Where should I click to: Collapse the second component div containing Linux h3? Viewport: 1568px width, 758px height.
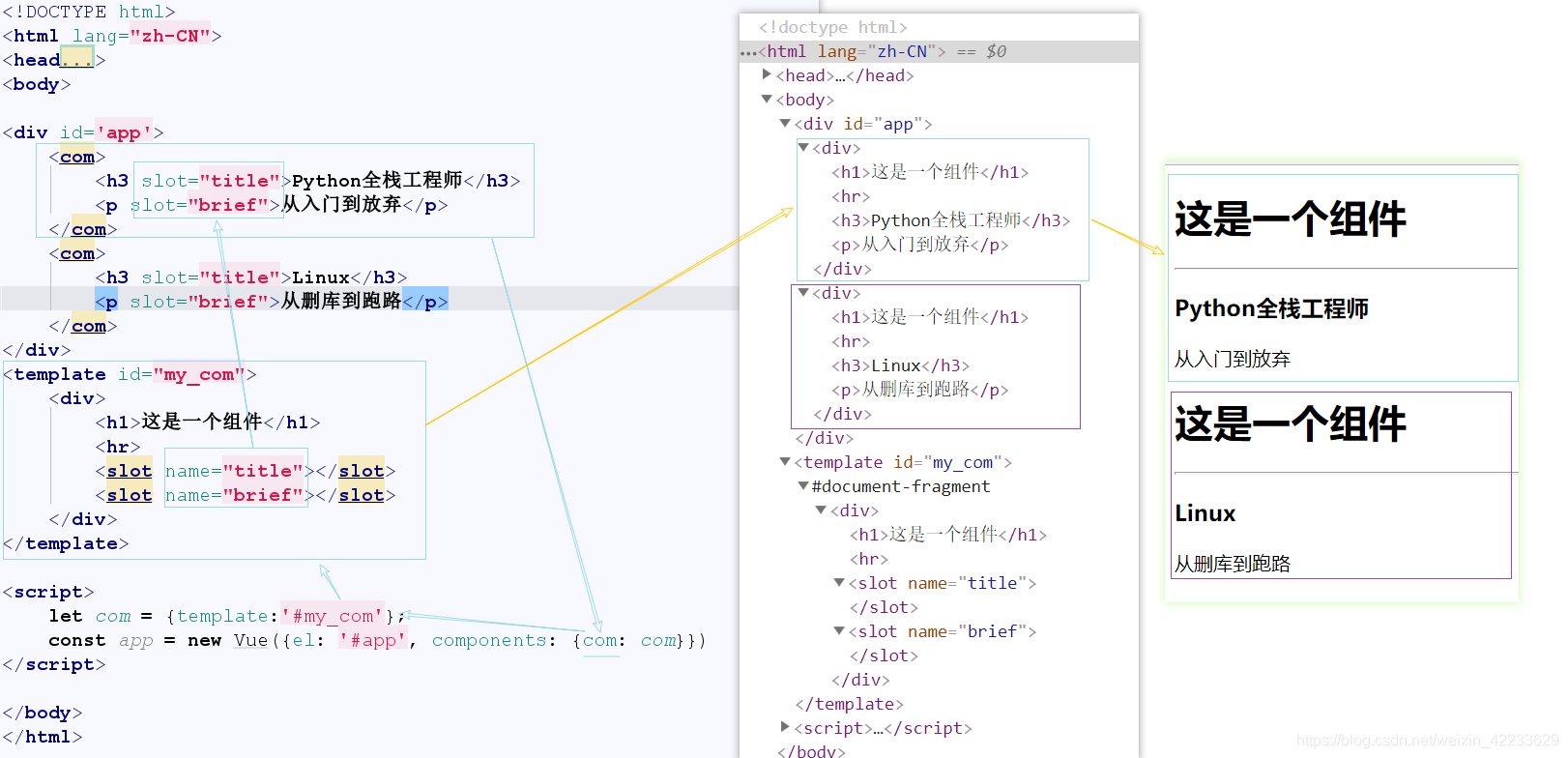click(x=803, y=292)
